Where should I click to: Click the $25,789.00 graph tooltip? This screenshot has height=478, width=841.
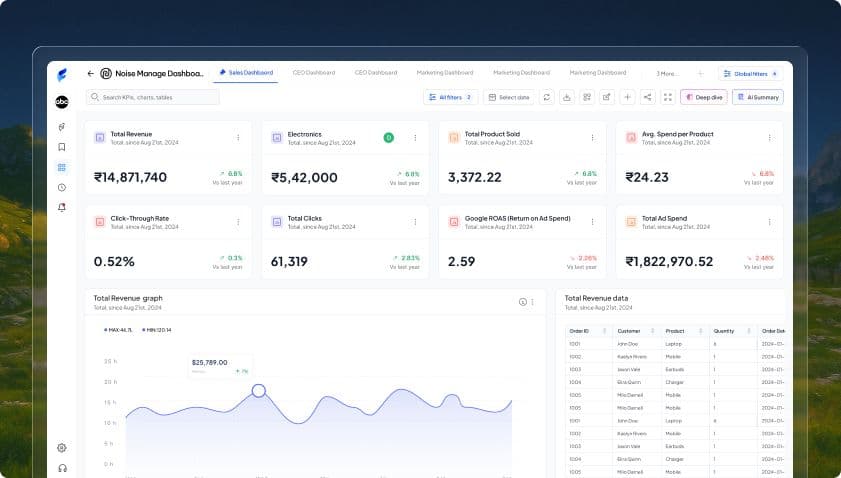pyautogui.click(x=220, y=366)
